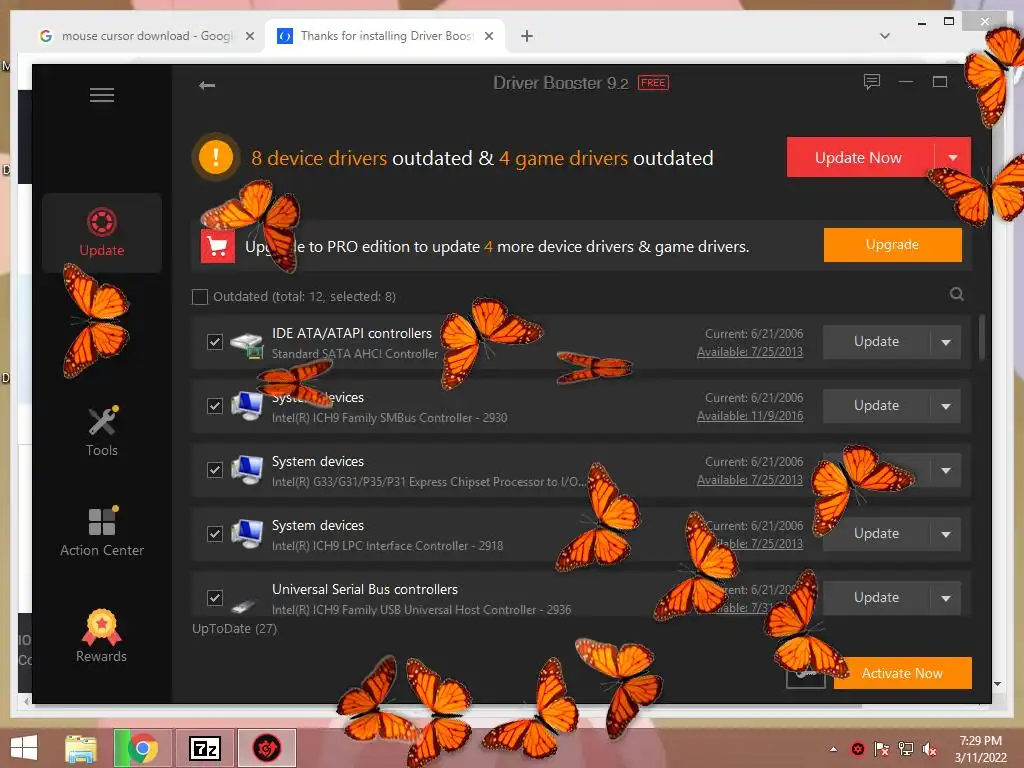
Task: Uncheck the IDE ATA/ATAPI controllers checkbox
Action: 215,342
